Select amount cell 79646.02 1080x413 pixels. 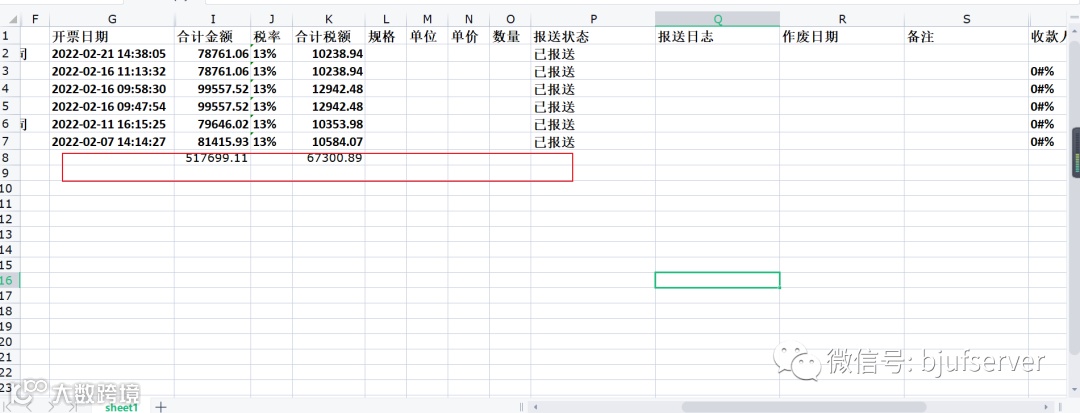tap(212, 124)
